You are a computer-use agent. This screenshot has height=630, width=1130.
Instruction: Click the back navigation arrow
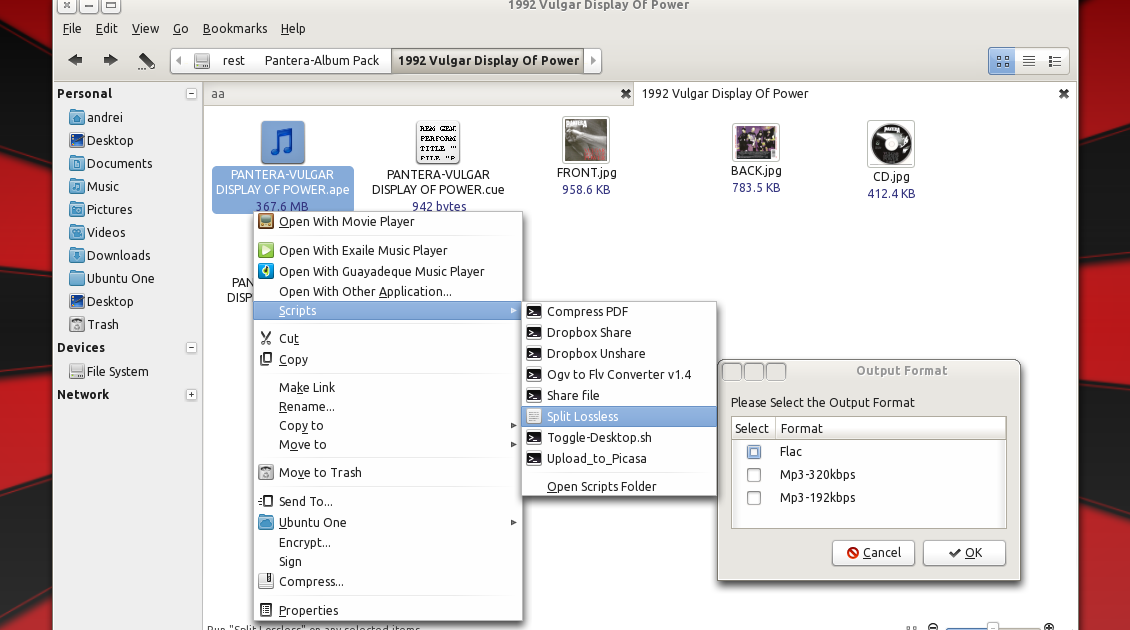click(x=74, y=60)
